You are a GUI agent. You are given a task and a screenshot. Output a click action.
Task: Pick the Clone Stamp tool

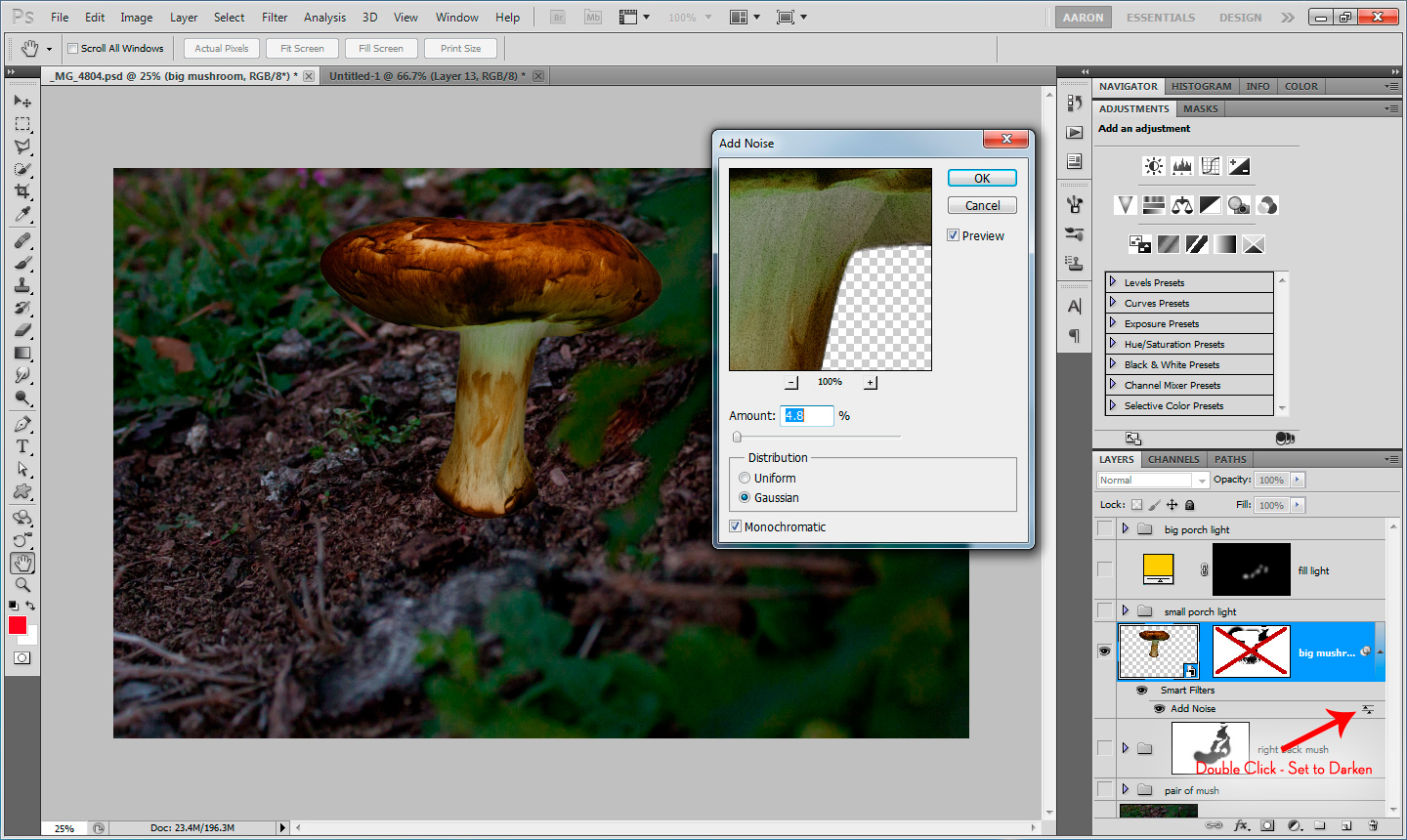(22, 285)
